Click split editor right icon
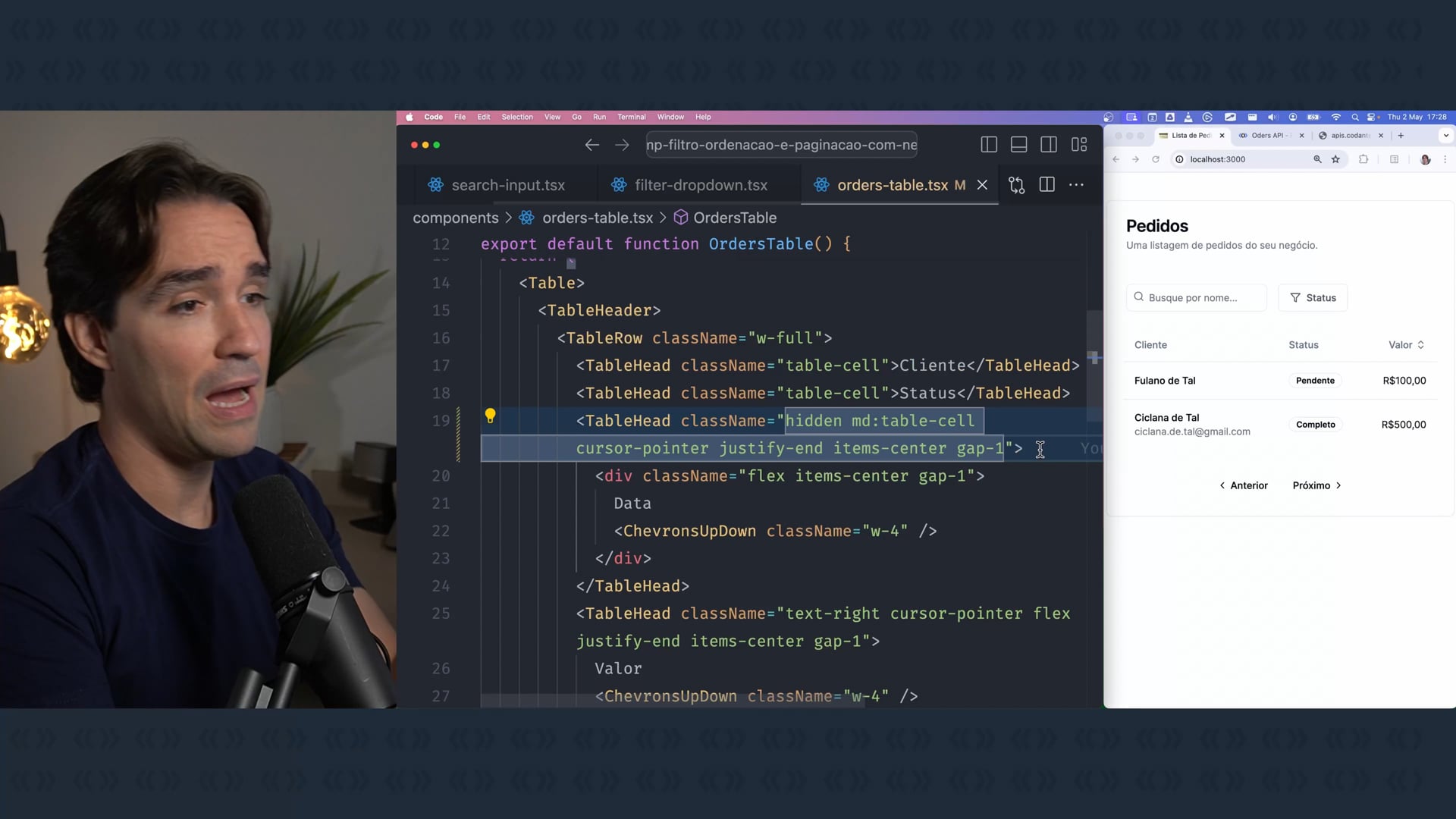This screenshot has height=819, width=1456. (1046, 185)
